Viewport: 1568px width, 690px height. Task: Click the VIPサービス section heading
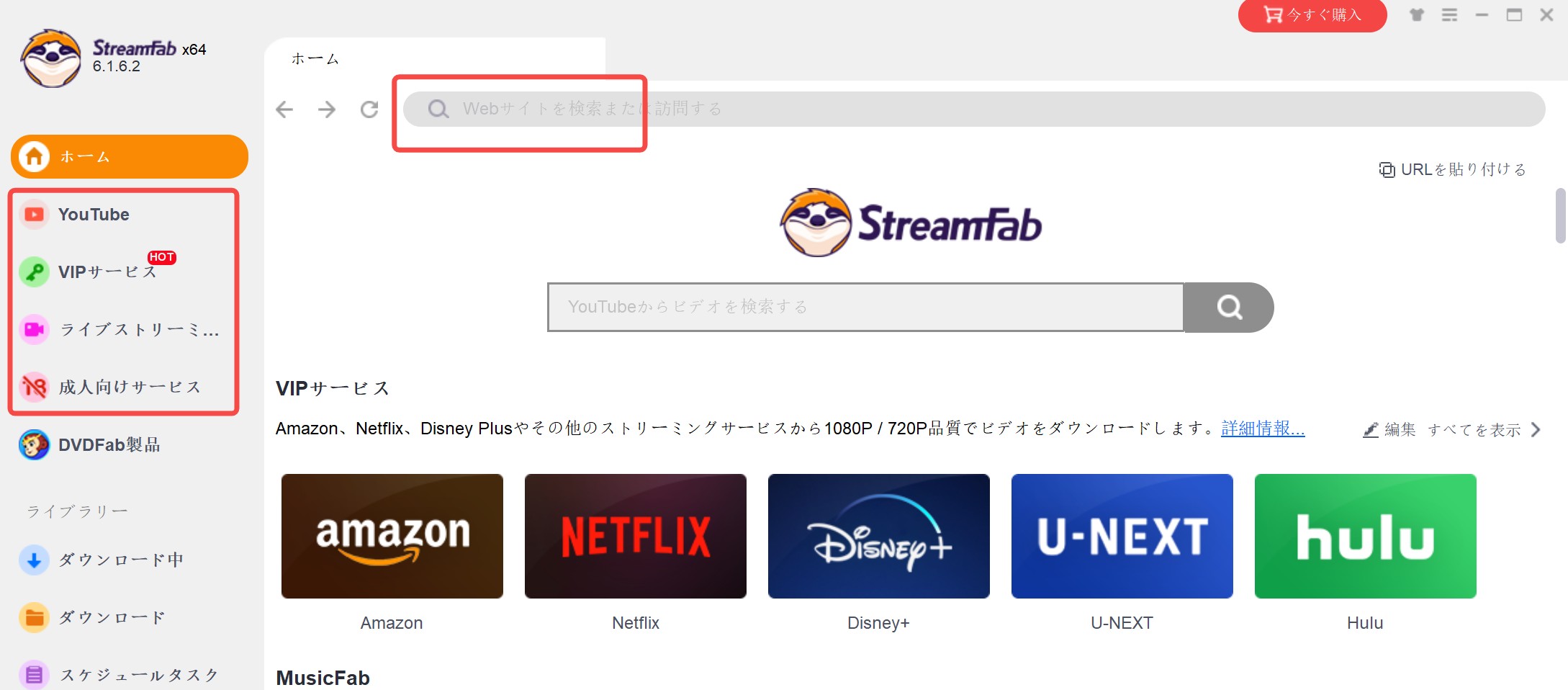(333, 389)
